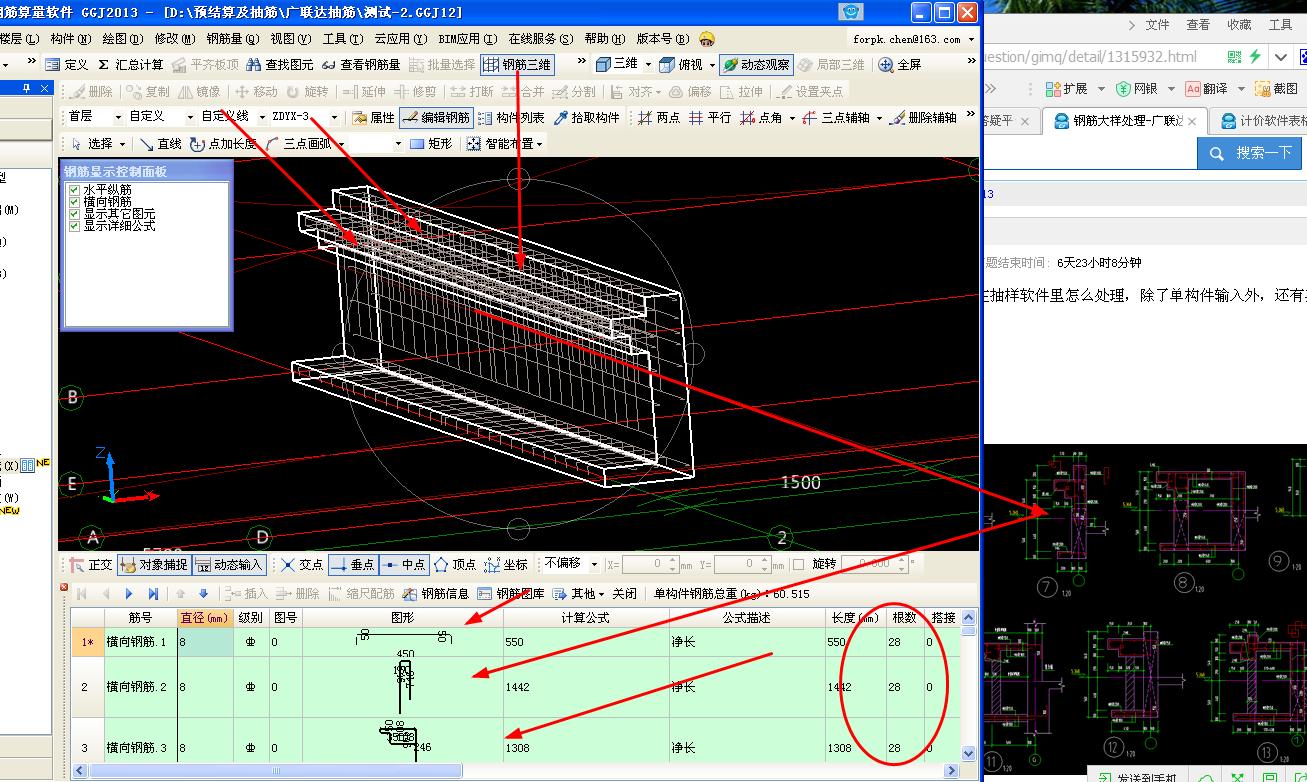1307x782 pixels.
Task: Select the 矩形 rectangle drawing tool
Action: coord(431,144)
